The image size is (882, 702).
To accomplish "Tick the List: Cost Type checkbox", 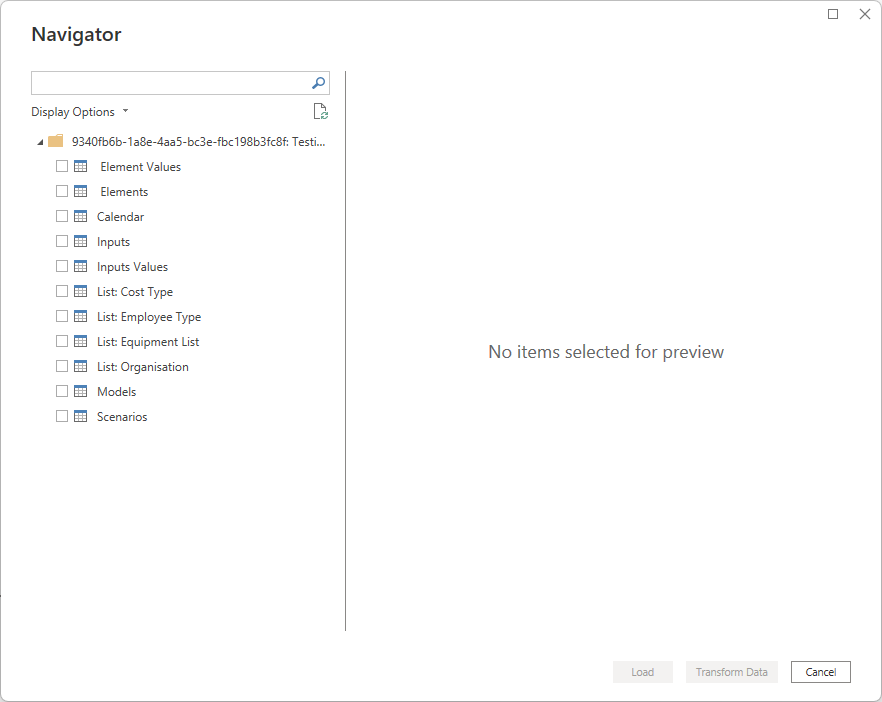I will coord(62,291).
